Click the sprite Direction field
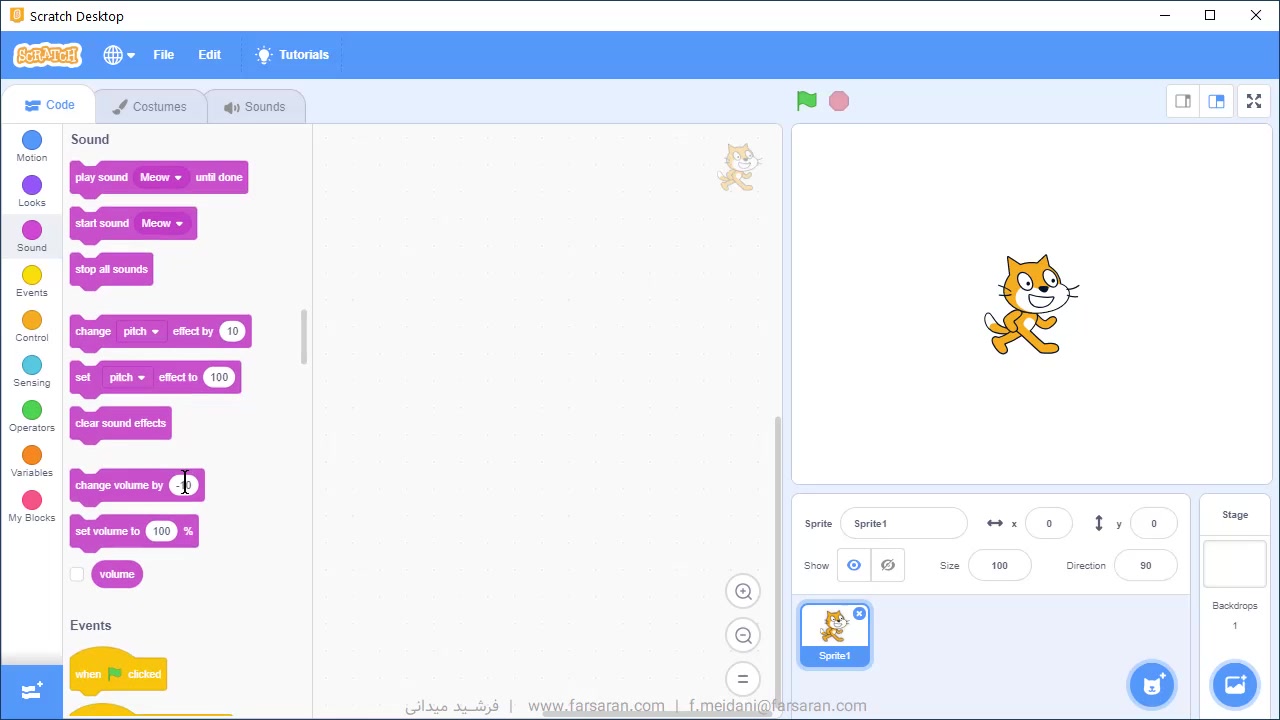The height and width of the screenshot is (720, 1280). pos(1145,565)
